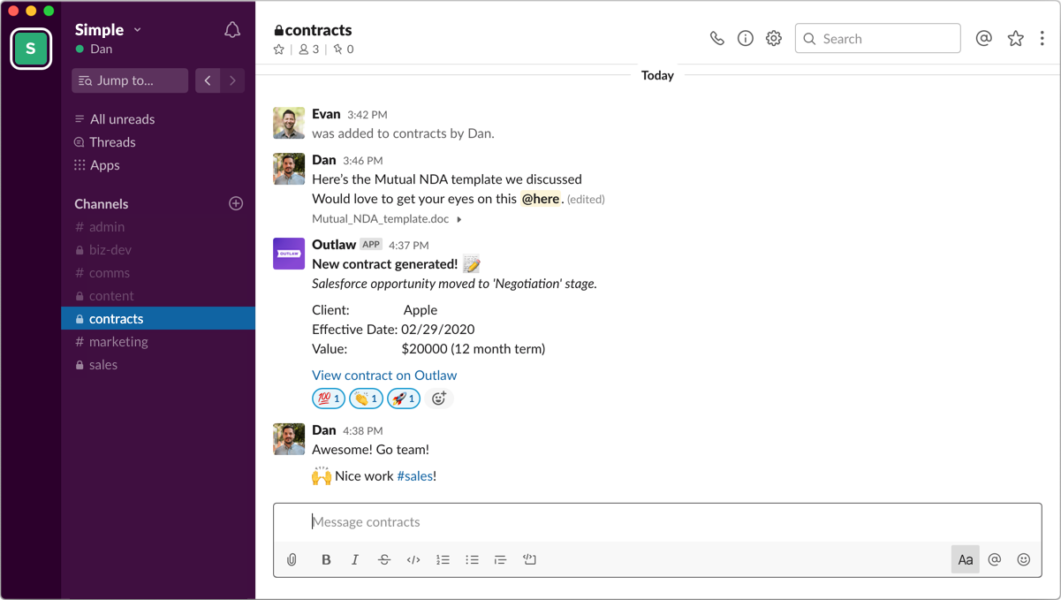The height and width of the screenshot is (600, 1061).
Task: Attach a file with the paperclip icon
Action: [292, 559]
